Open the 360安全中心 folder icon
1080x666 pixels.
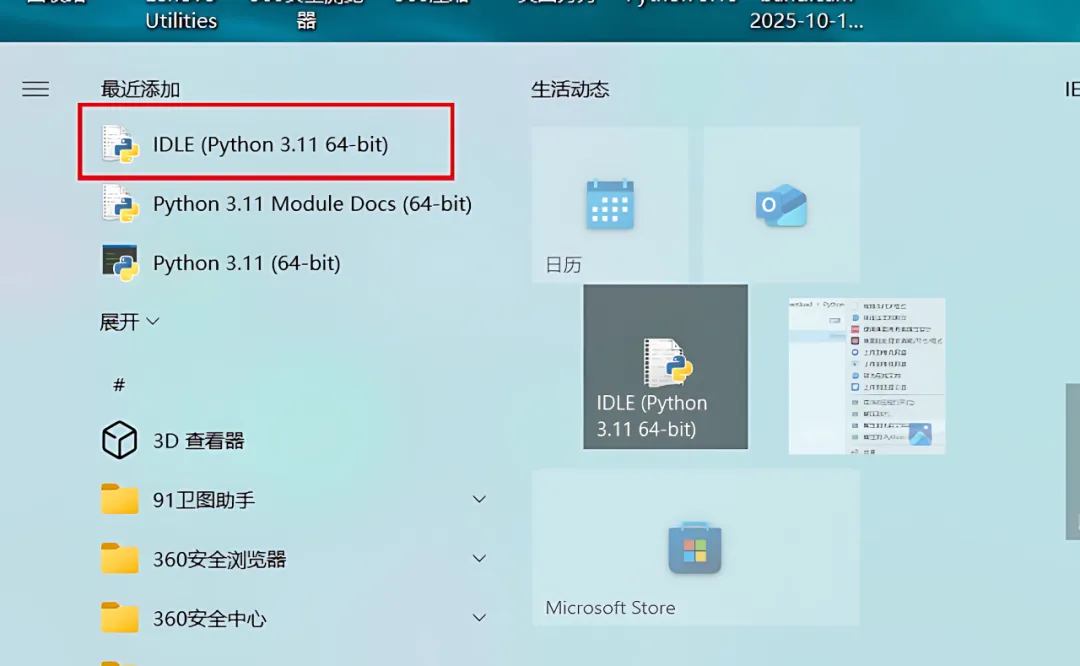click(119, 617)
